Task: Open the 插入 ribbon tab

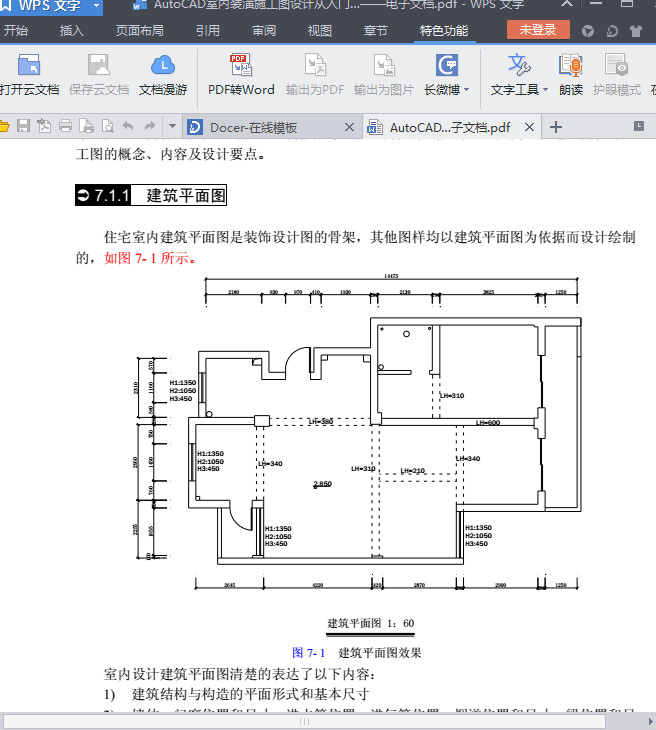Action: point(72,31)
